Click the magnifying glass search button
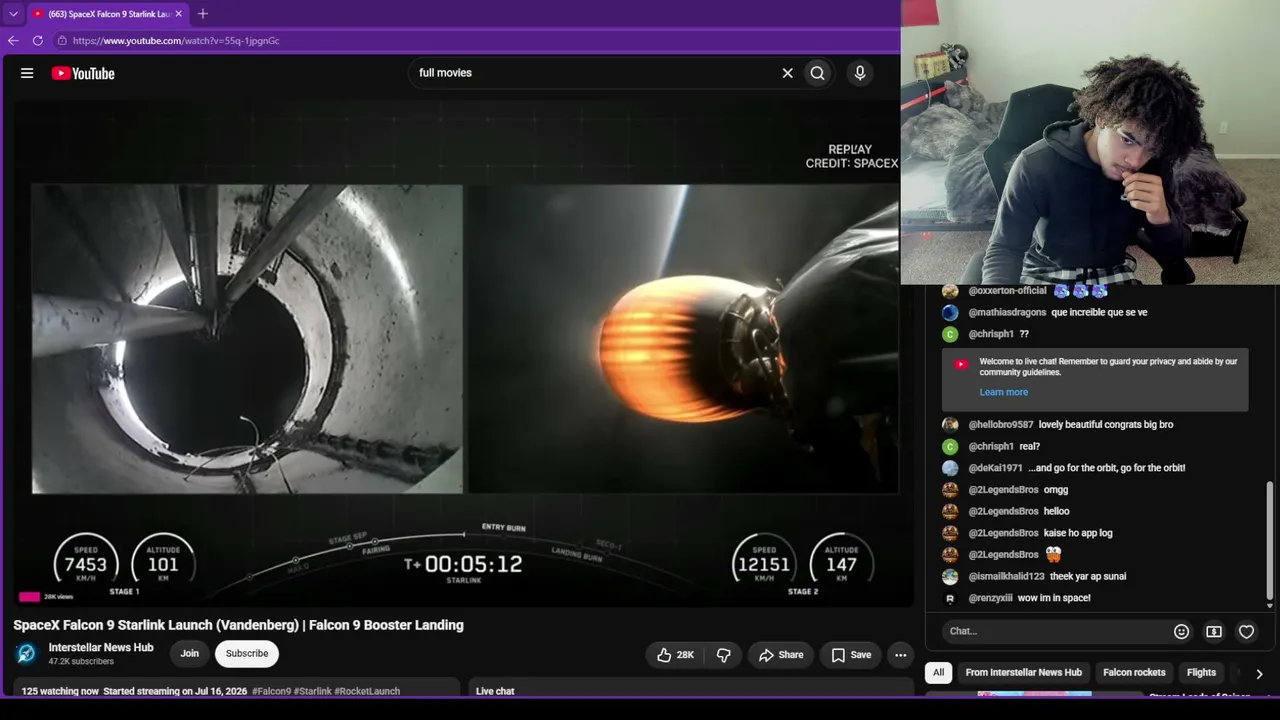This screenshot has height=720, width=1280. click(818, 73)
